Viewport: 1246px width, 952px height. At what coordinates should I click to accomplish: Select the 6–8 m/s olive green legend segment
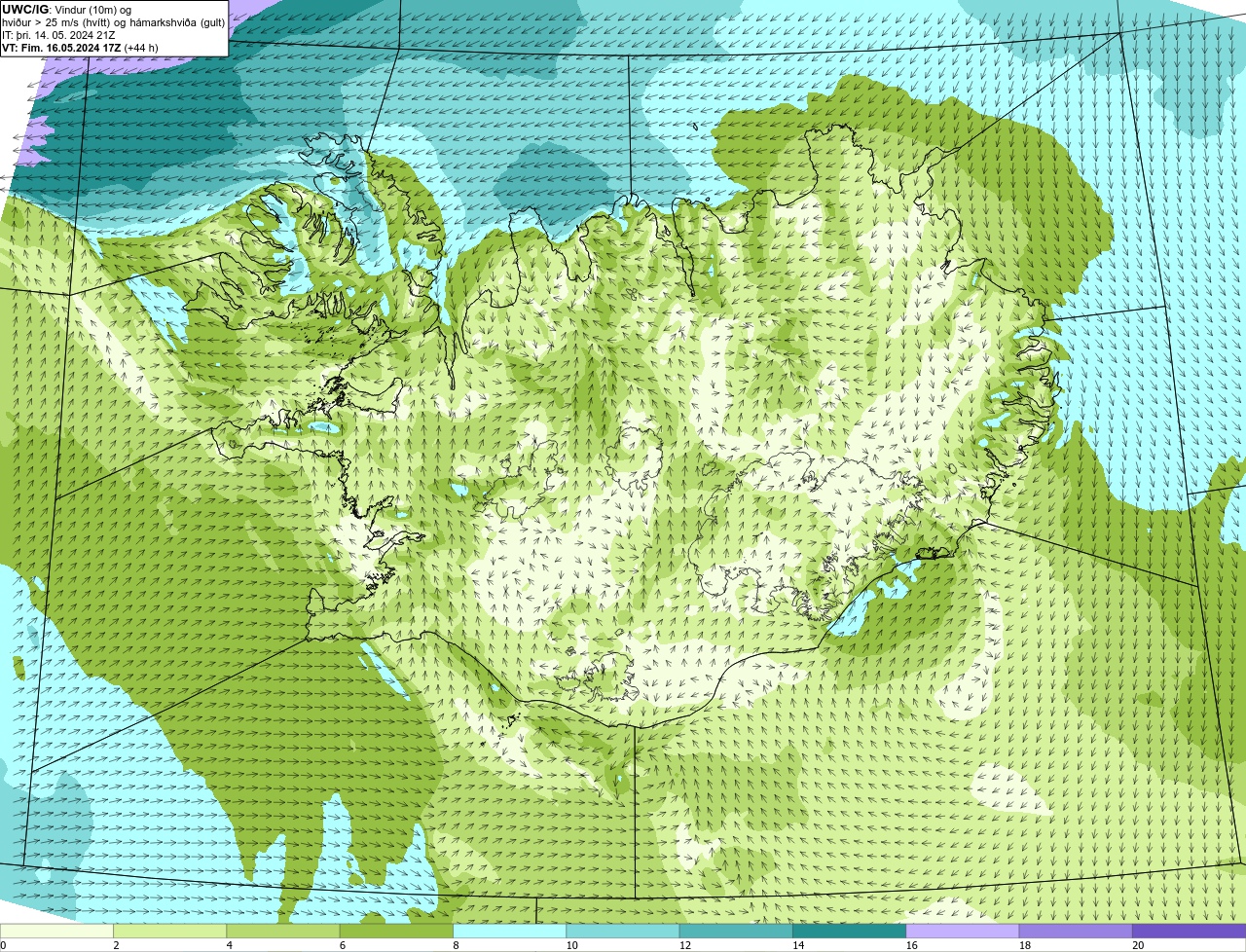click(396, 931)
